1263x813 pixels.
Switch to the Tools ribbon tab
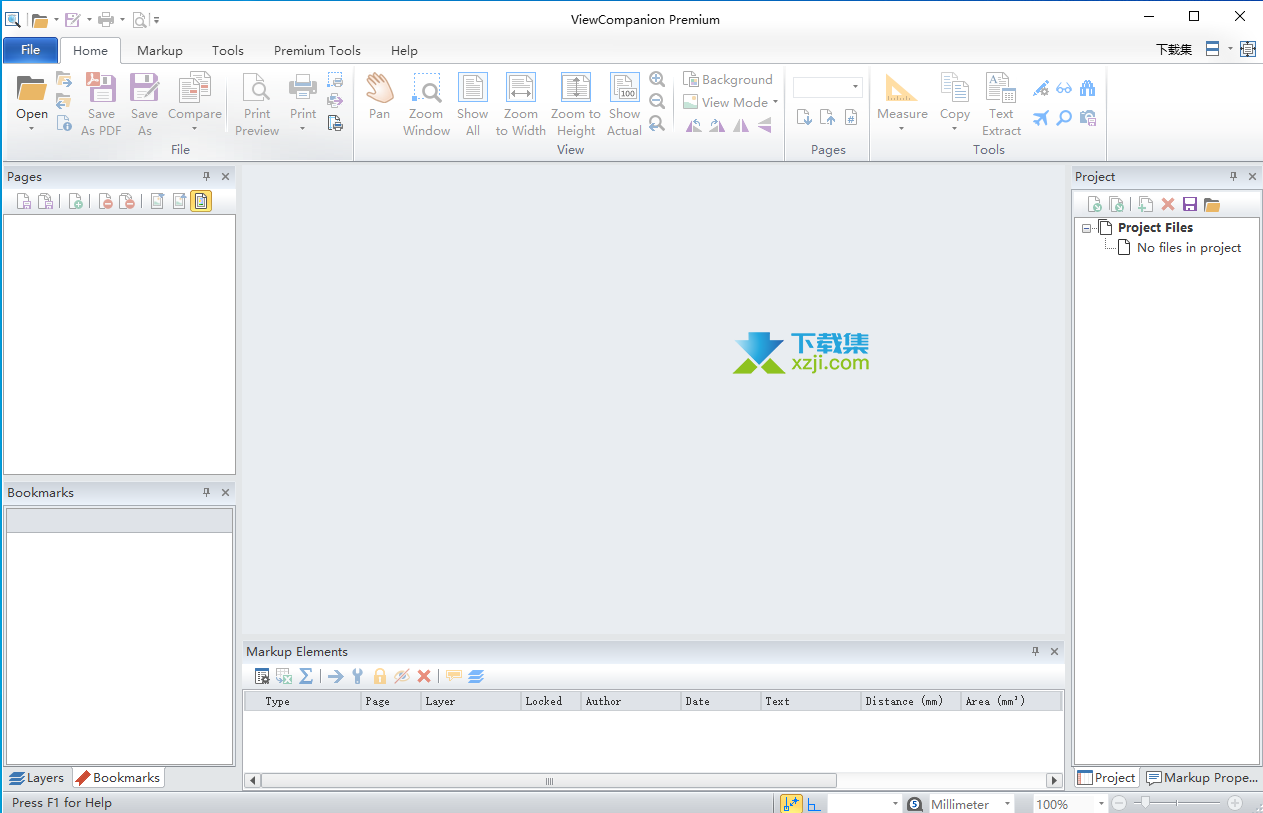point(228,50)
